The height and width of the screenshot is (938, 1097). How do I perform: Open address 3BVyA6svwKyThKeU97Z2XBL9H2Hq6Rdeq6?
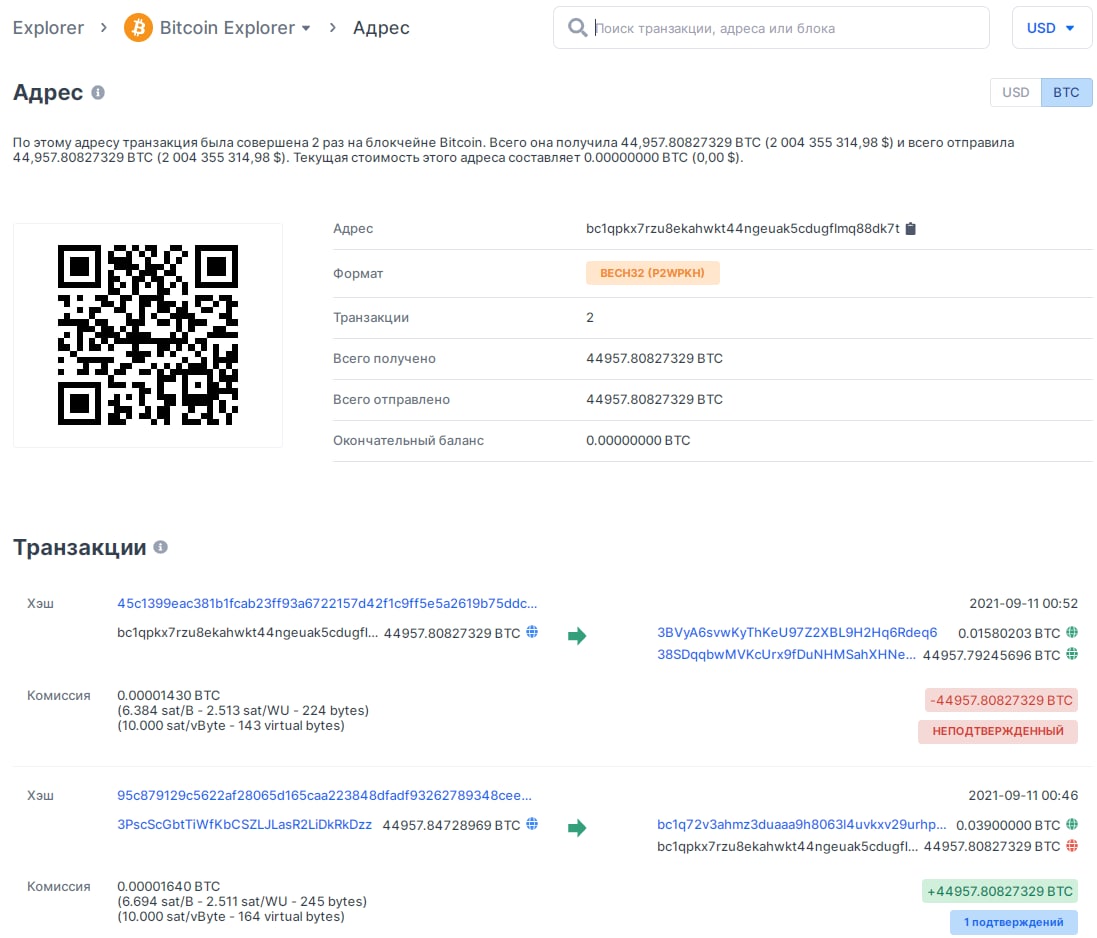(x=797, y=632)
